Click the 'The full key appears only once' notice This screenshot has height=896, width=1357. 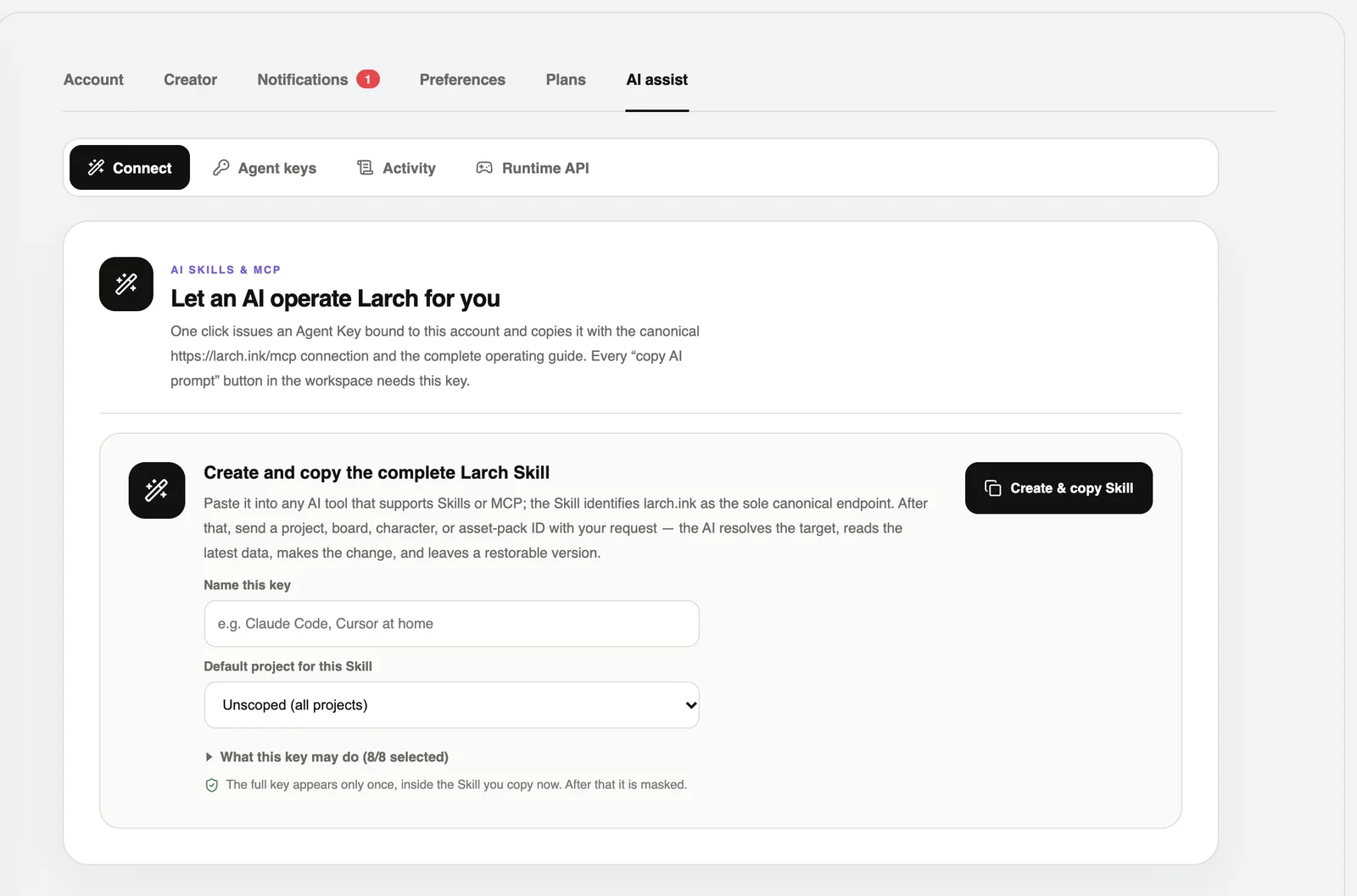456,785
